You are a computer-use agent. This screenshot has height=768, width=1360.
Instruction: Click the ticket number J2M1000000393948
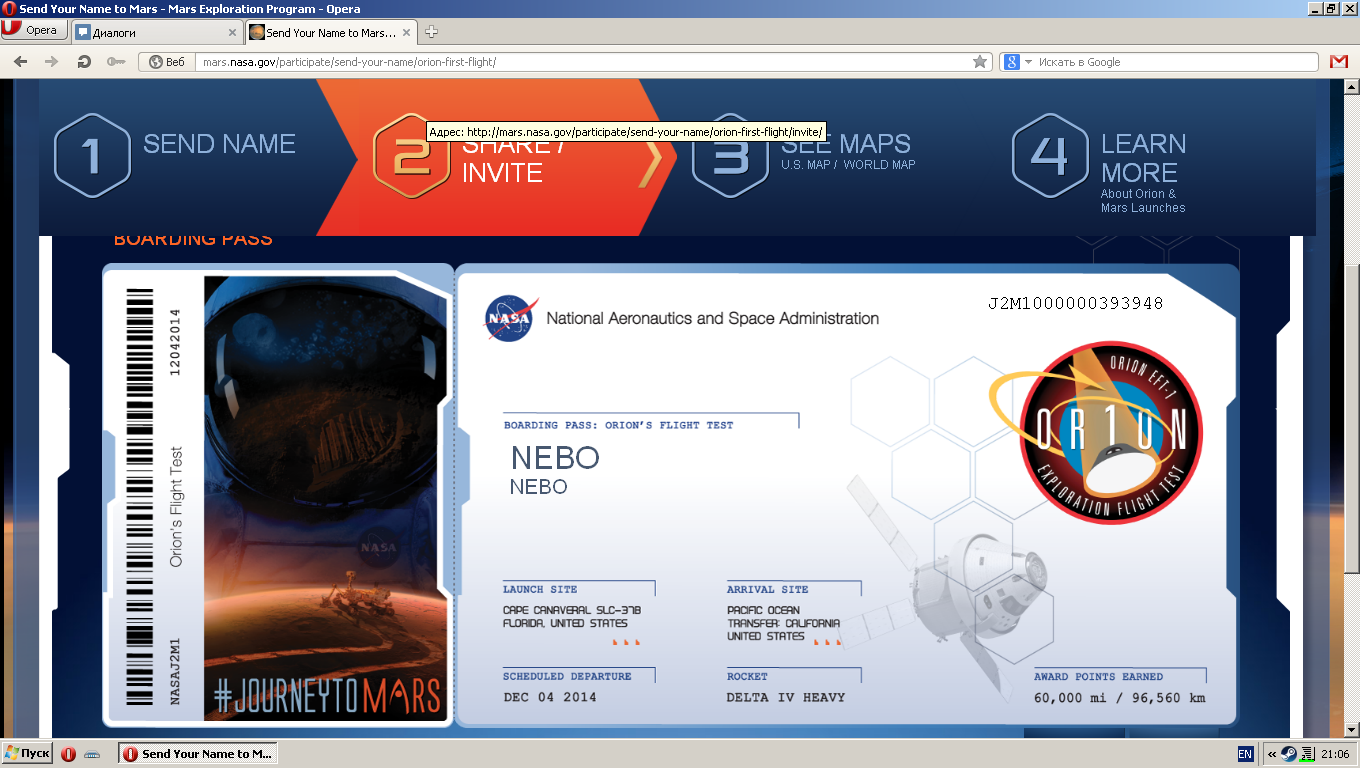coord(1075,303)
